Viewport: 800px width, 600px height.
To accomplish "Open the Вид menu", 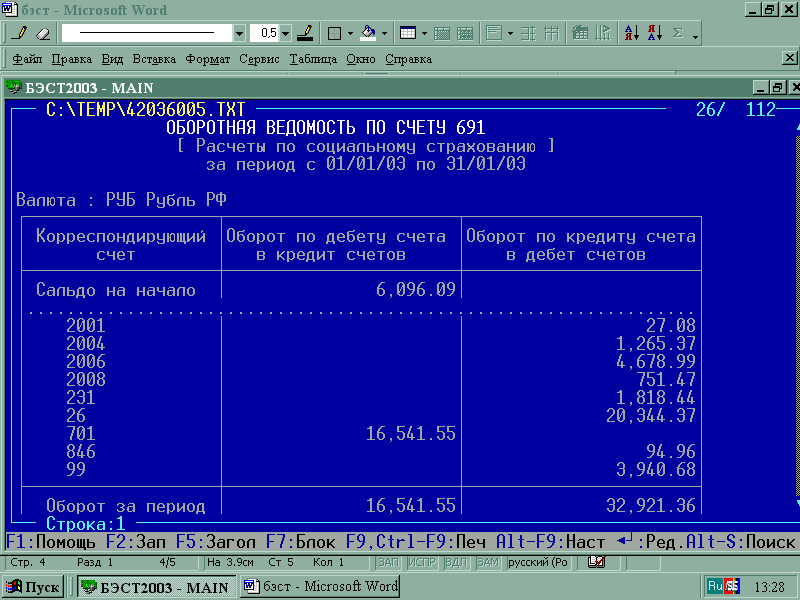I will tap(112, 59).
